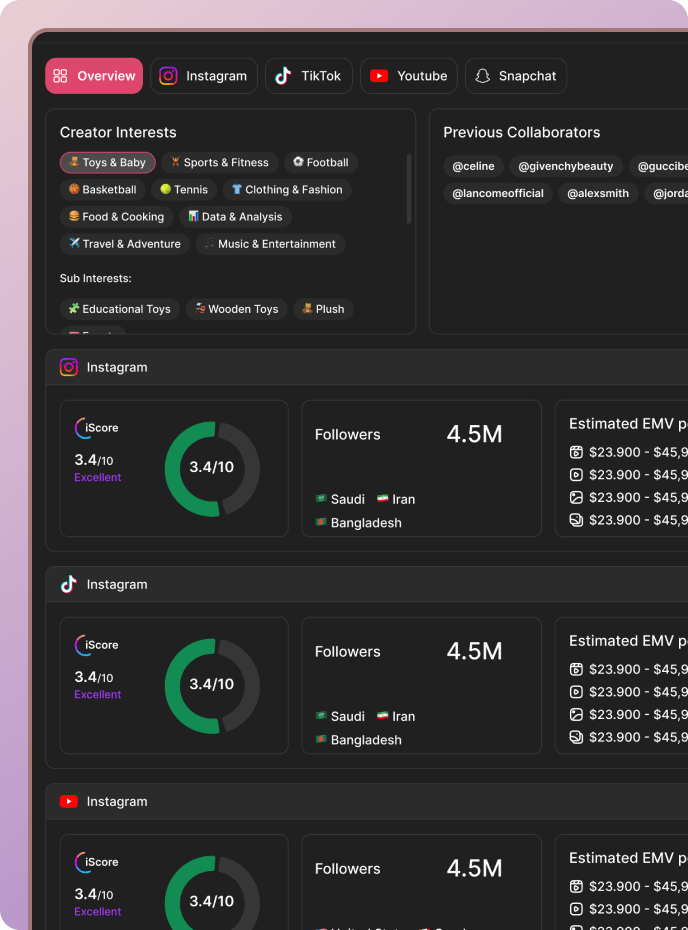Viewport: 688px width, 930px height.
Task: Click Iran flag in TikTok section followers
Action: [383, 715]
